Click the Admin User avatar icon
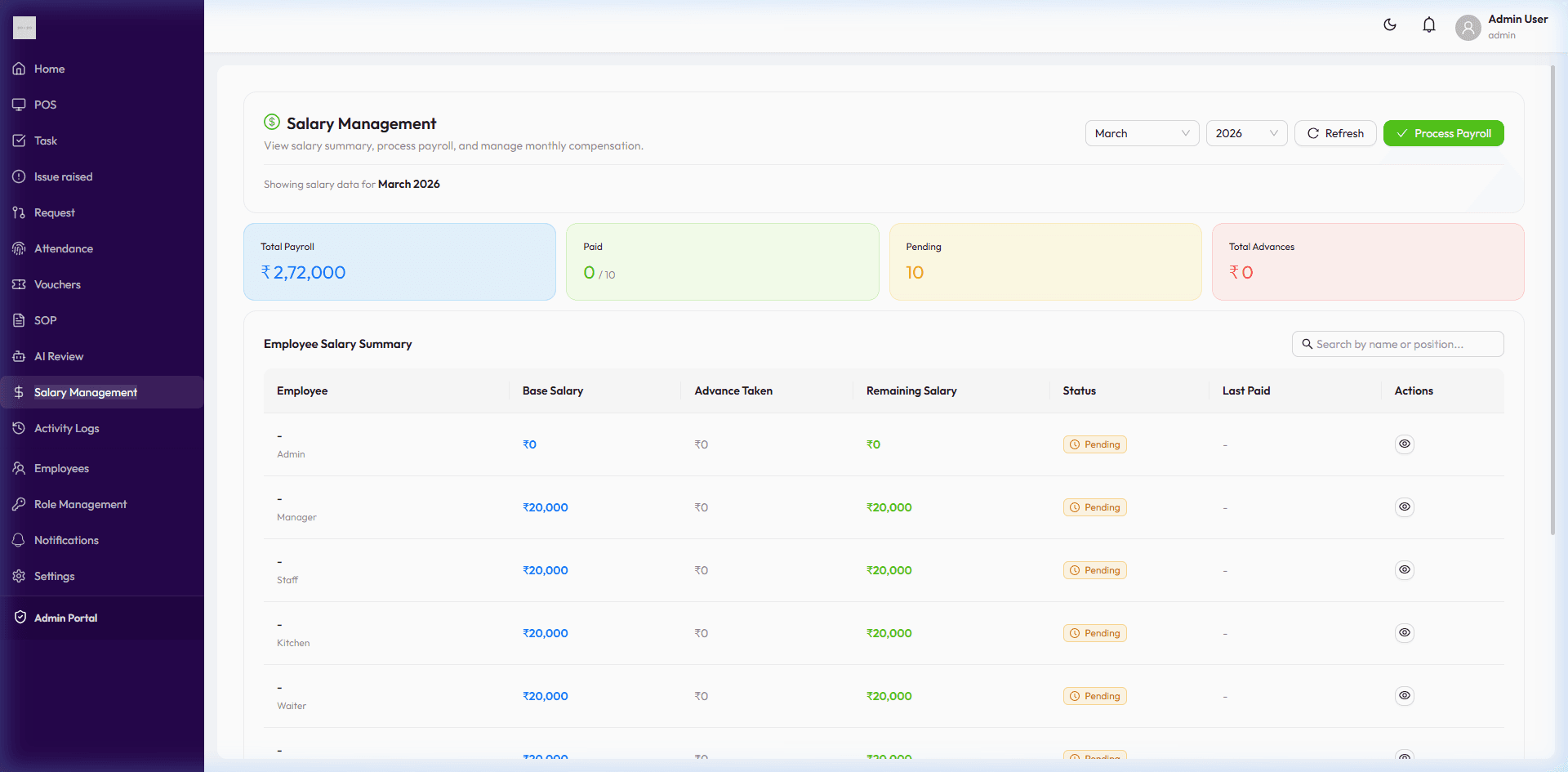Screen dimensions: 1568x772 [1468, 28]
